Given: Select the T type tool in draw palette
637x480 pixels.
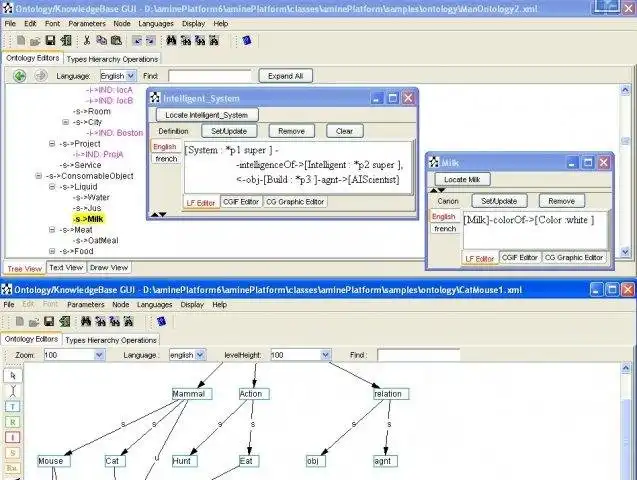Looking at the screenshot, I should [x=13, y=406].
